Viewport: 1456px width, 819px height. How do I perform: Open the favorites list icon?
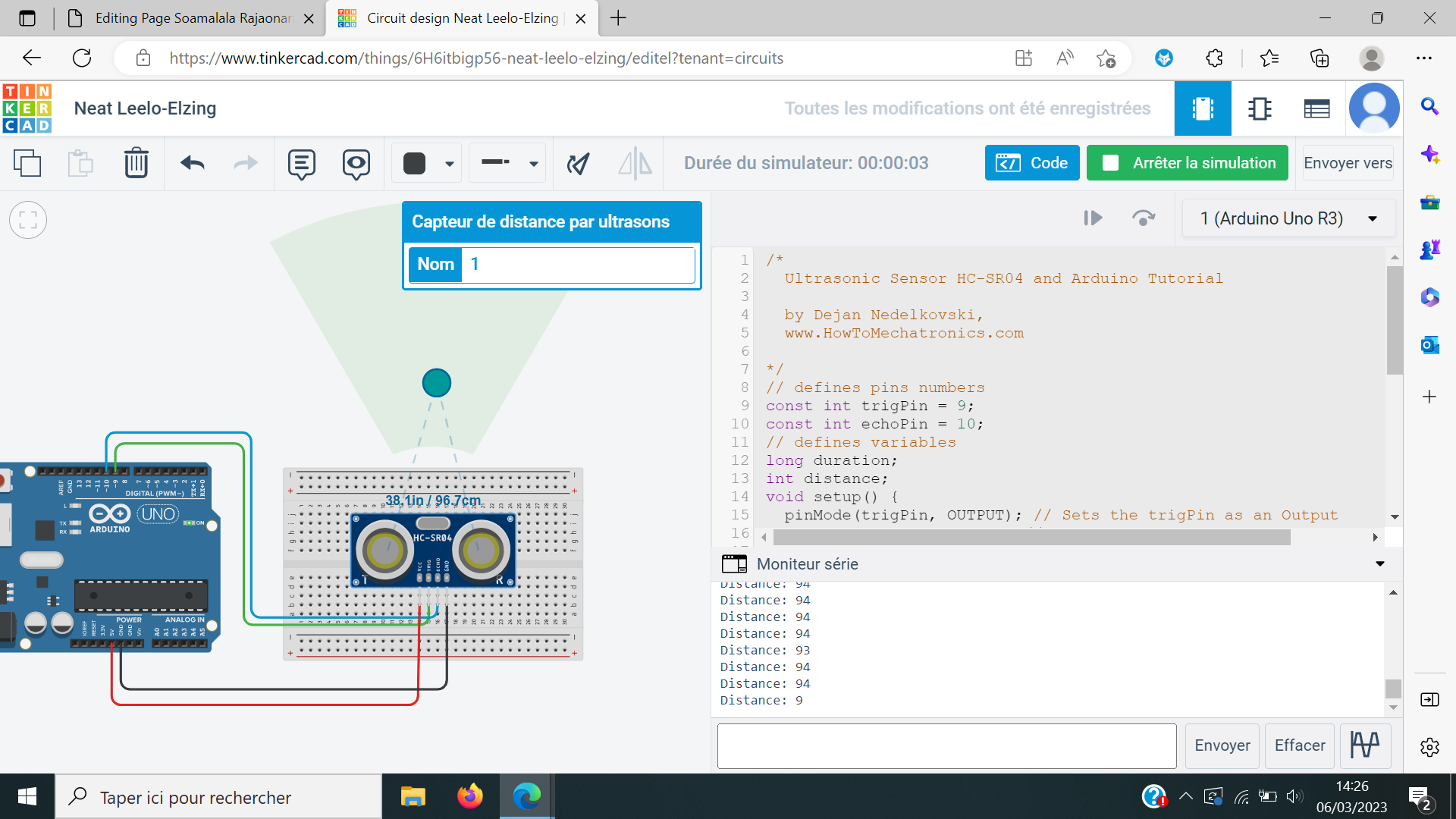pyautogui.click(x=1269, y=58)
